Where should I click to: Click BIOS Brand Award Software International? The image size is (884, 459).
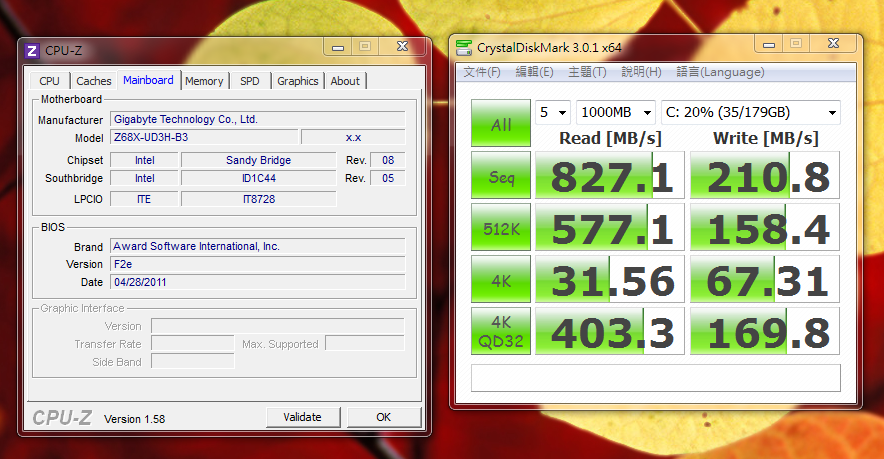[258, 246]
